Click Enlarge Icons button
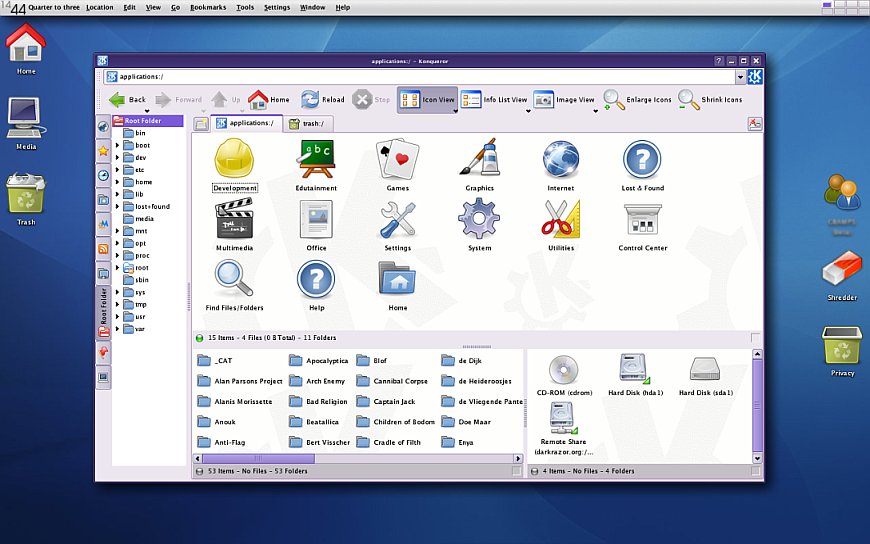The image size is (870, 544). pyautogui.click(x=637, y=100)
